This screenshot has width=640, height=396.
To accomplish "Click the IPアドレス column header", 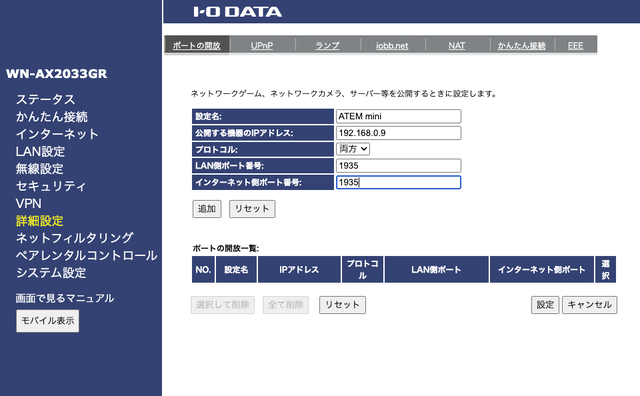I will tap(299, 269).
